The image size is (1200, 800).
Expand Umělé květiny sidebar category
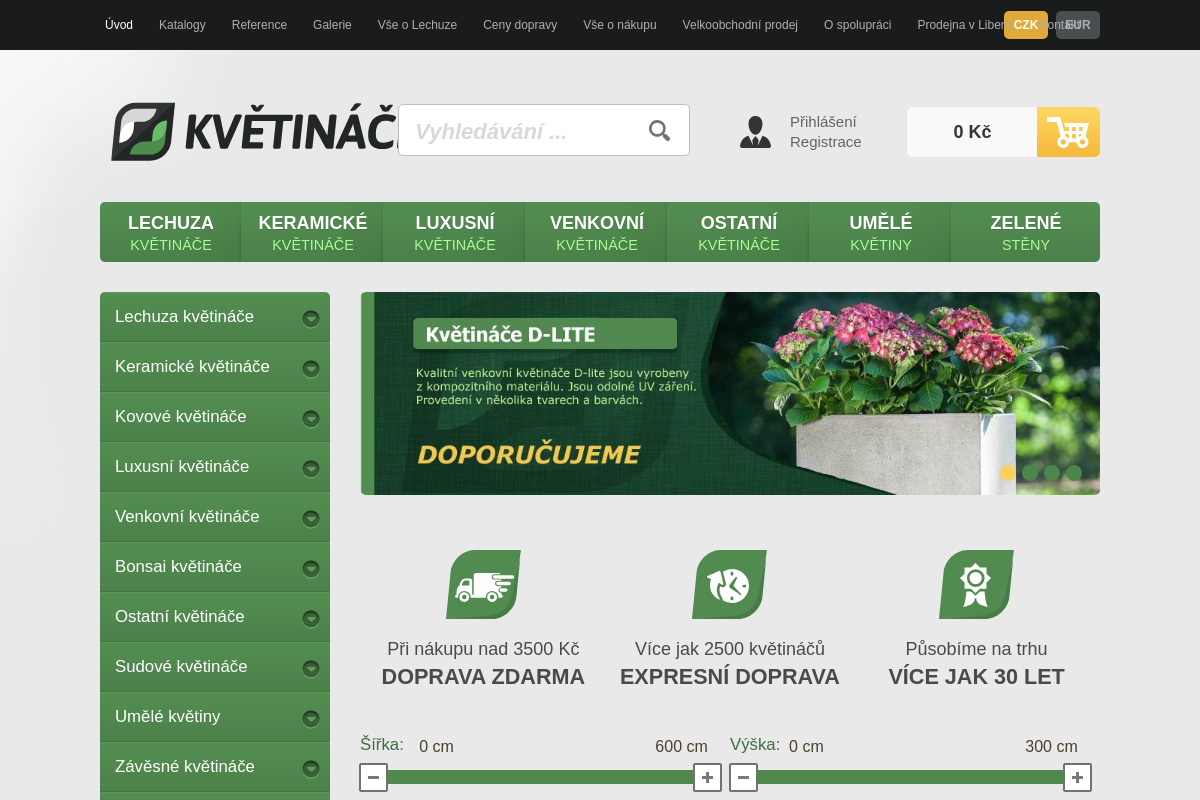pos(311,718)
